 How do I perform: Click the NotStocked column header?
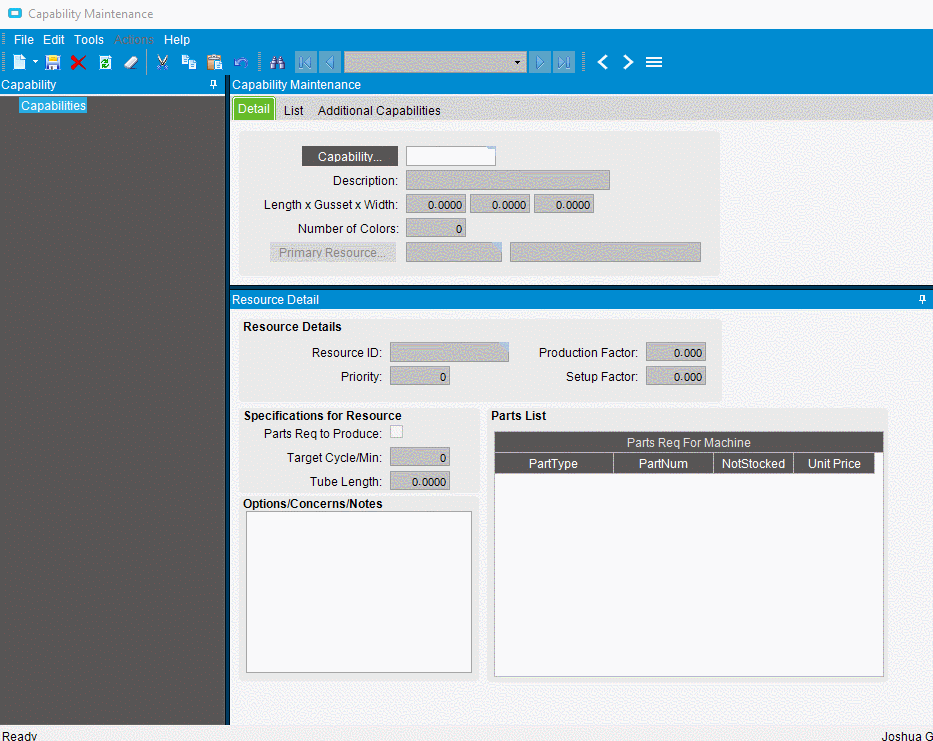point(753,463)
